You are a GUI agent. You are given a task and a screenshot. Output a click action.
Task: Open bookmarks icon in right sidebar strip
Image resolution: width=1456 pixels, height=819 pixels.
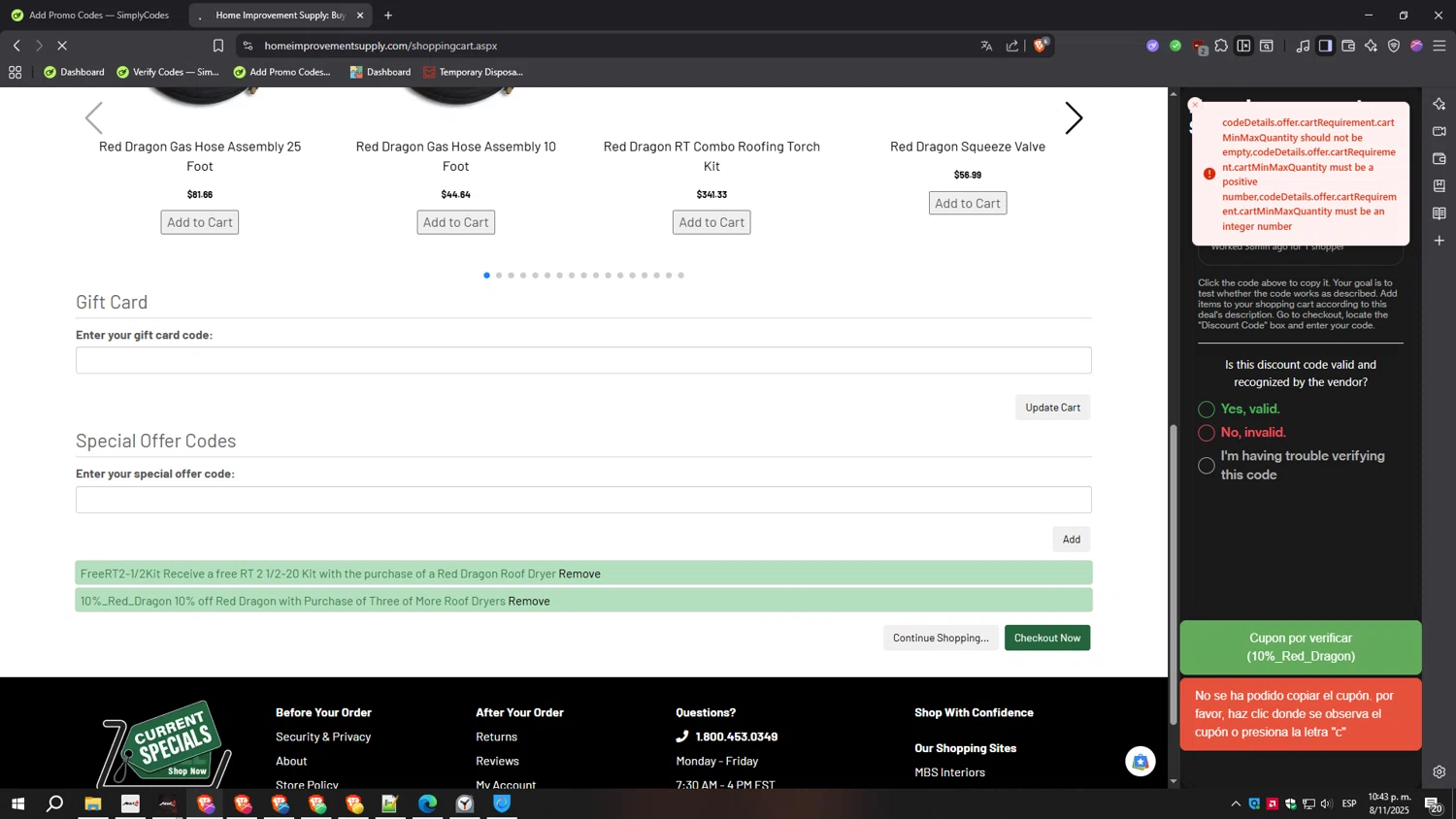pos(1439,185)
